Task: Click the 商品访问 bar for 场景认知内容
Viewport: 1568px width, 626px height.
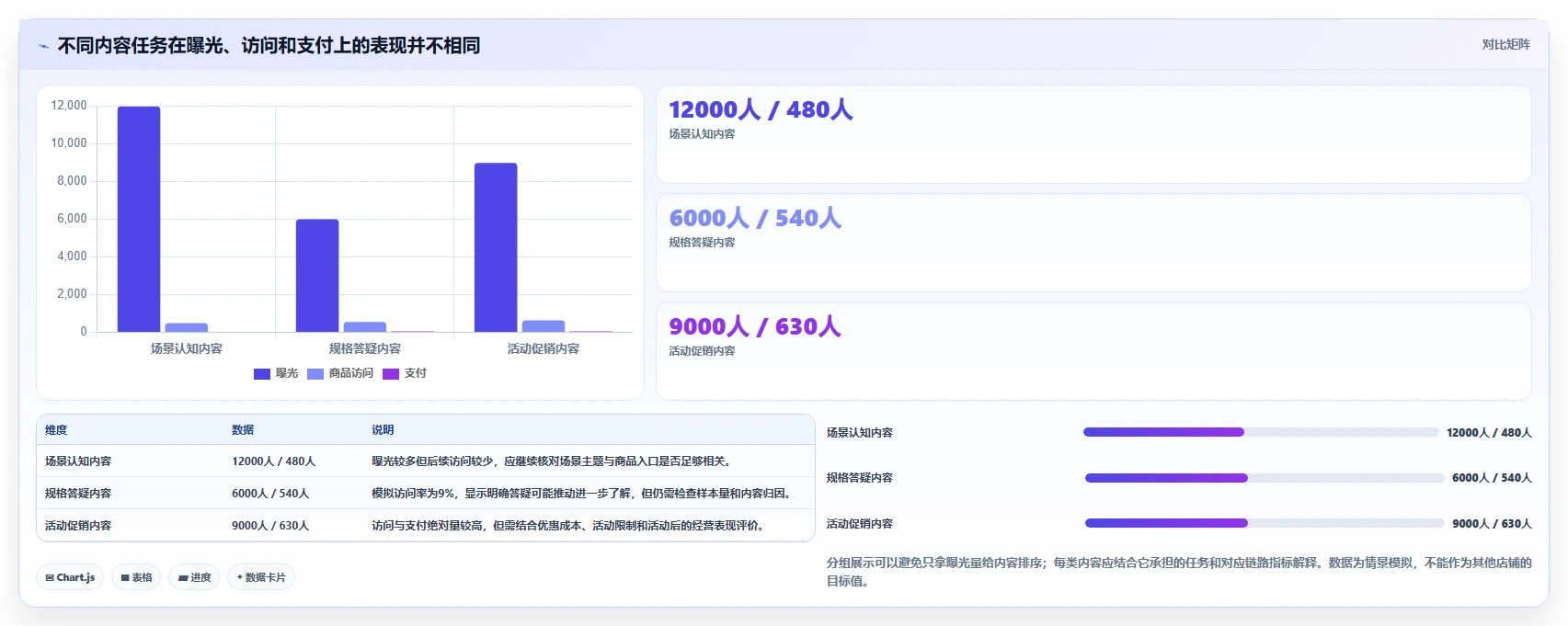Action: point(187,327)
